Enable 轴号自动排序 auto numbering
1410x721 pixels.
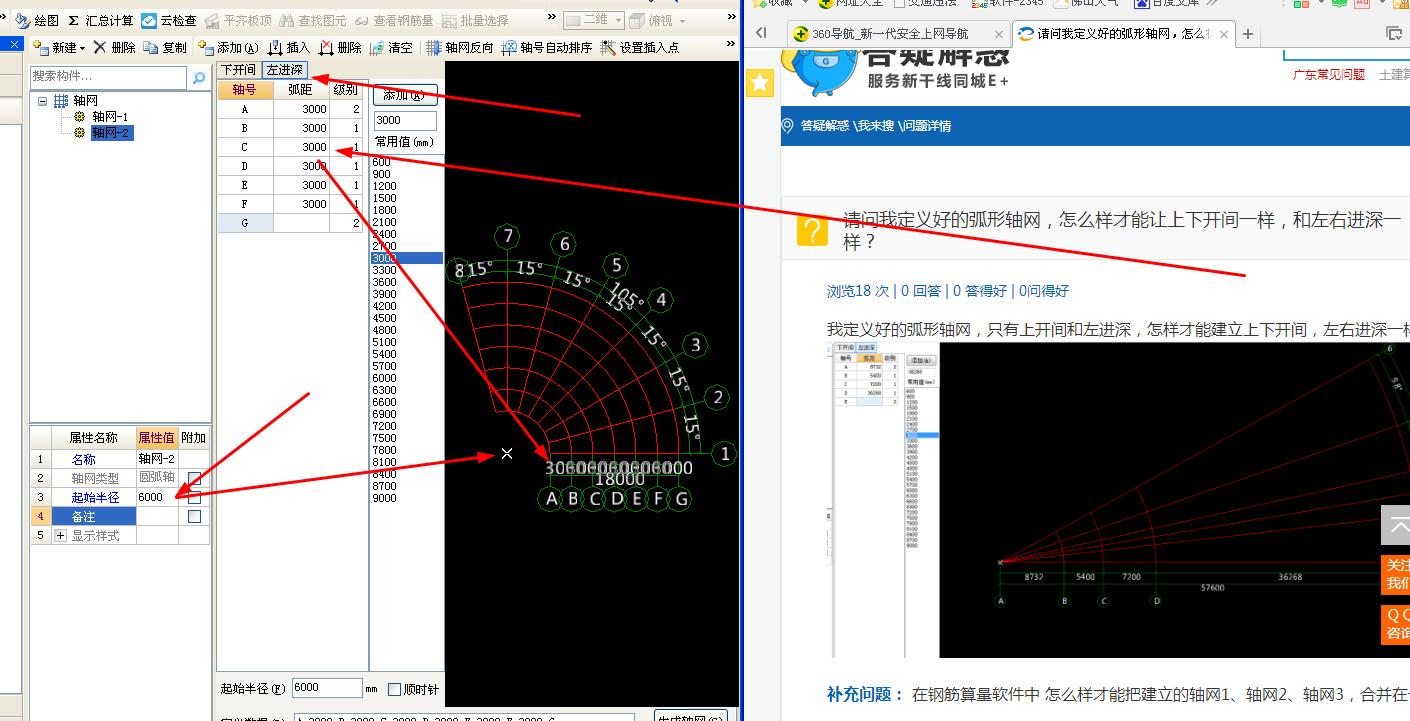(548, 47)
